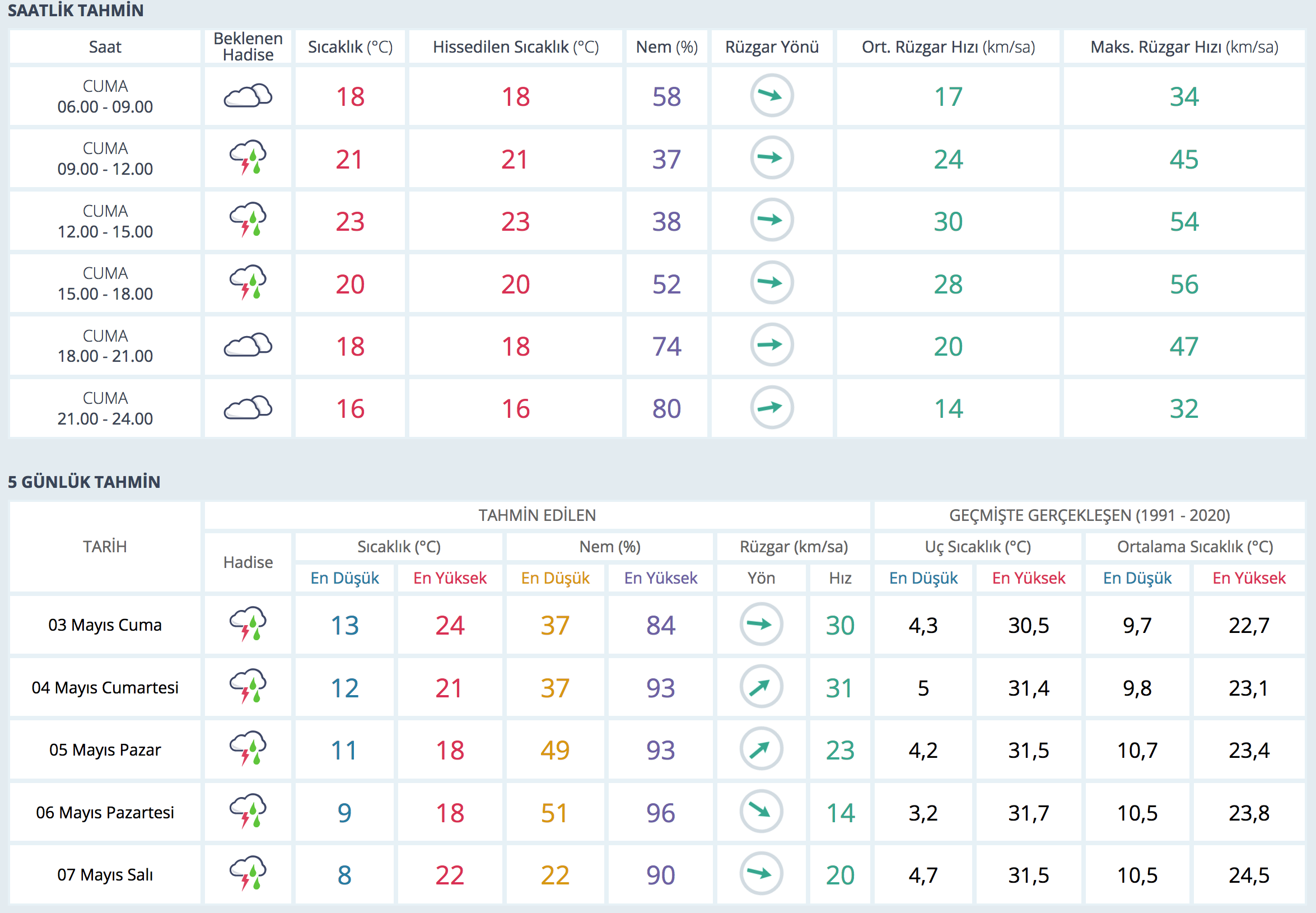The height and width of the screenshot is (913, 1316).
Task: Click the Beklenen Hadise column header
Action: 248,47
